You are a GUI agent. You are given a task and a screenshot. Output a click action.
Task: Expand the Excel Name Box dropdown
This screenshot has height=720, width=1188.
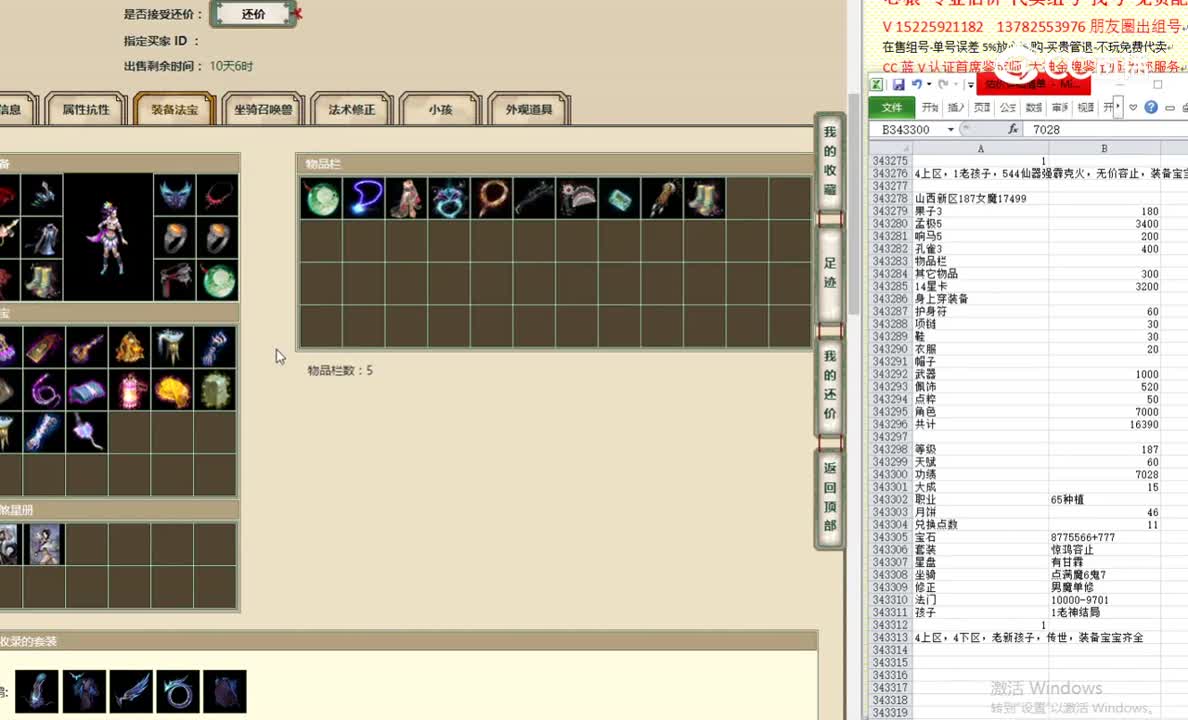pos(950,130)
